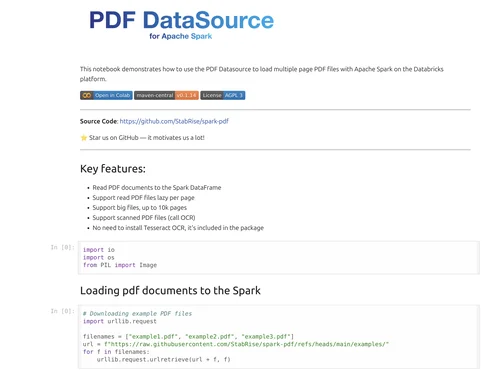The height and width of the screenshot is (370, 490).
Task: Select 'Support read PDF files lazy per page' bullet
Action: [143, 198]
